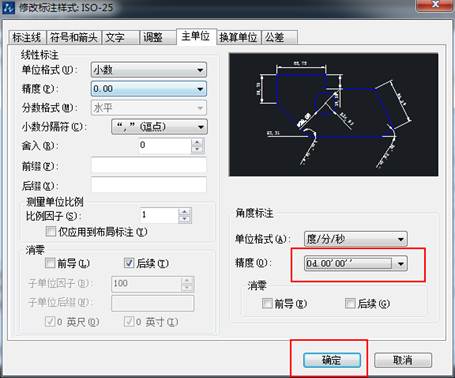455x378 pixels.
Task: Select the 文字 tab
Action: coord(120,37)
